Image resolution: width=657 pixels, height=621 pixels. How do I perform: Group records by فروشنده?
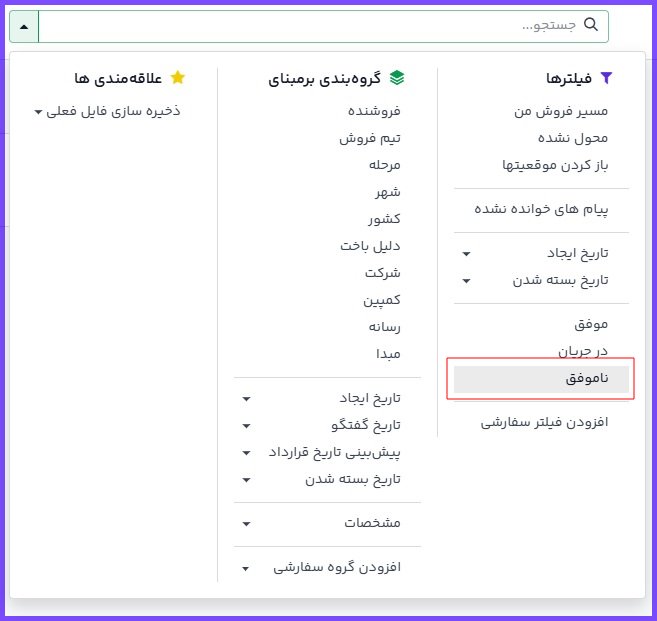click(x=373, y=111)
